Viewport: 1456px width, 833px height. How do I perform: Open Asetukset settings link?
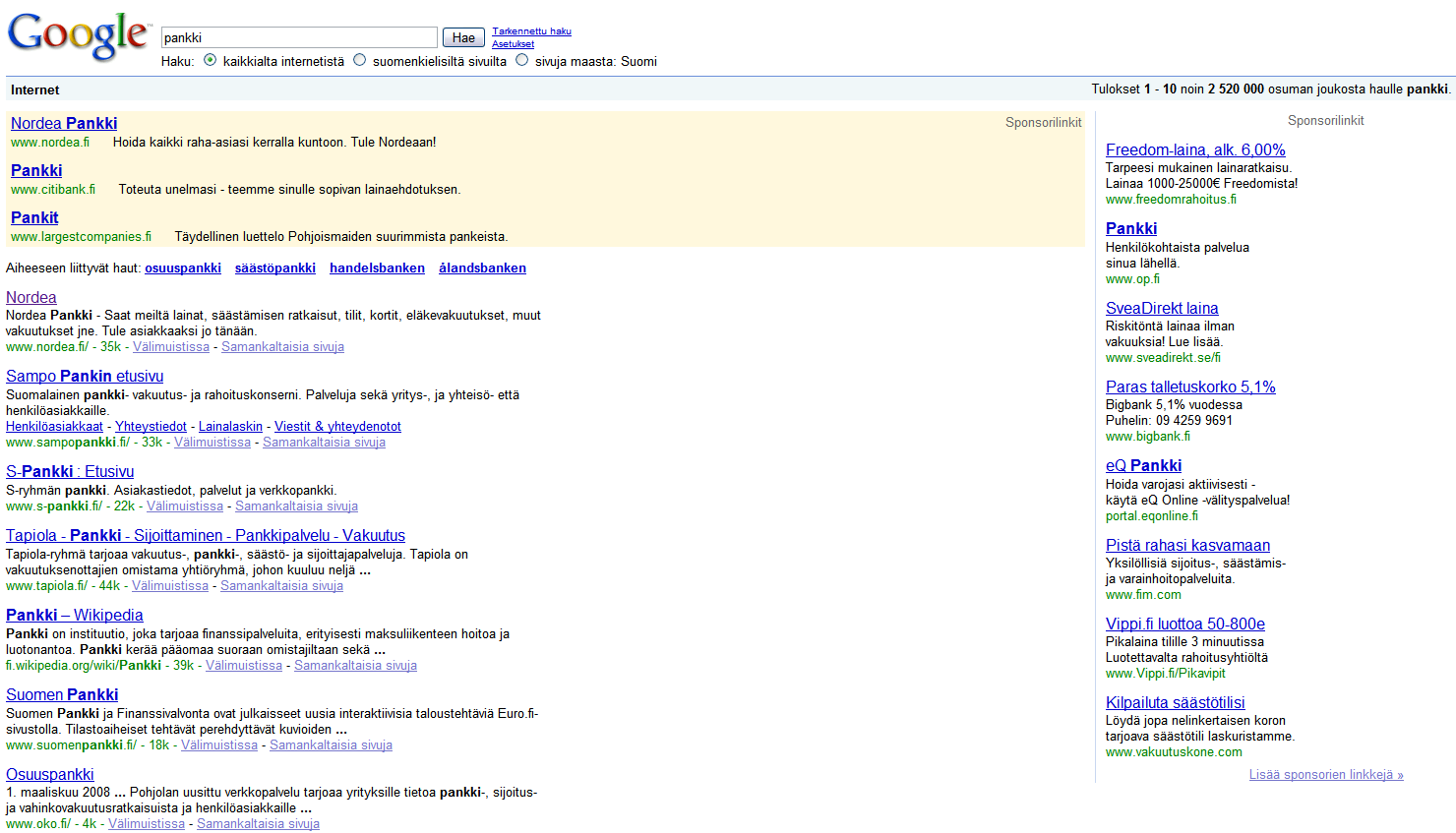click(513, 44)
